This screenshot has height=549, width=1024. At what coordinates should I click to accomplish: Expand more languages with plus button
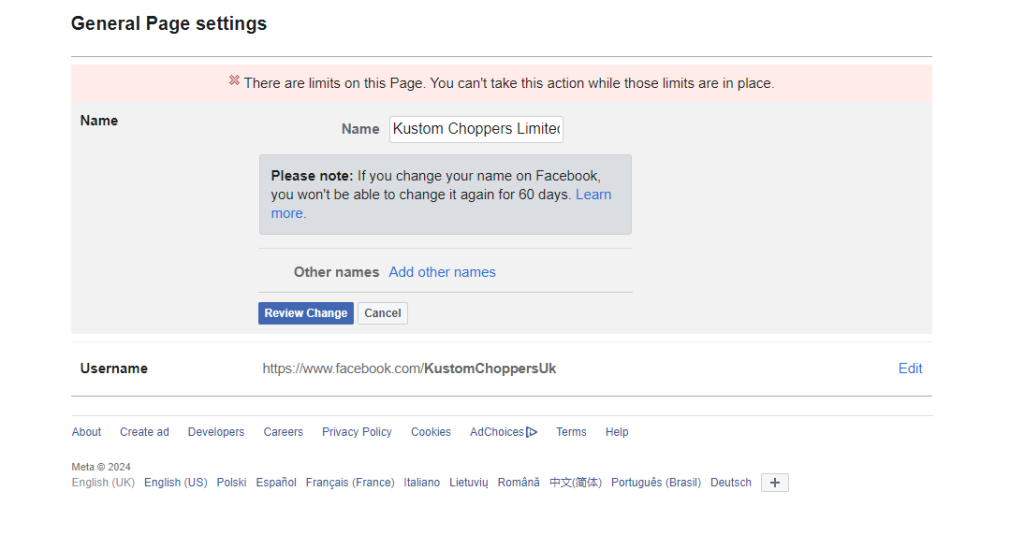(774, 483)
